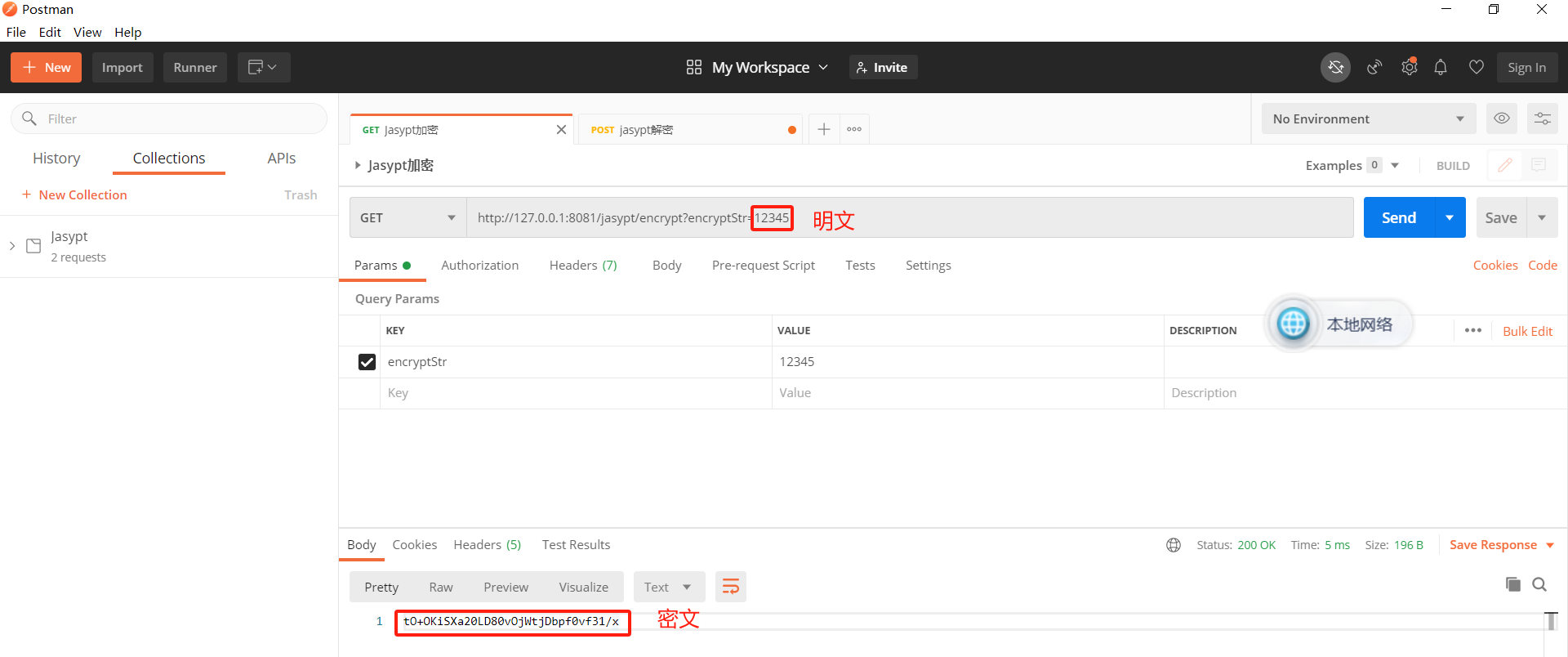The image size is (1568, 657).
Task: Add a new request tab with plus
Action: pos(824,129)
